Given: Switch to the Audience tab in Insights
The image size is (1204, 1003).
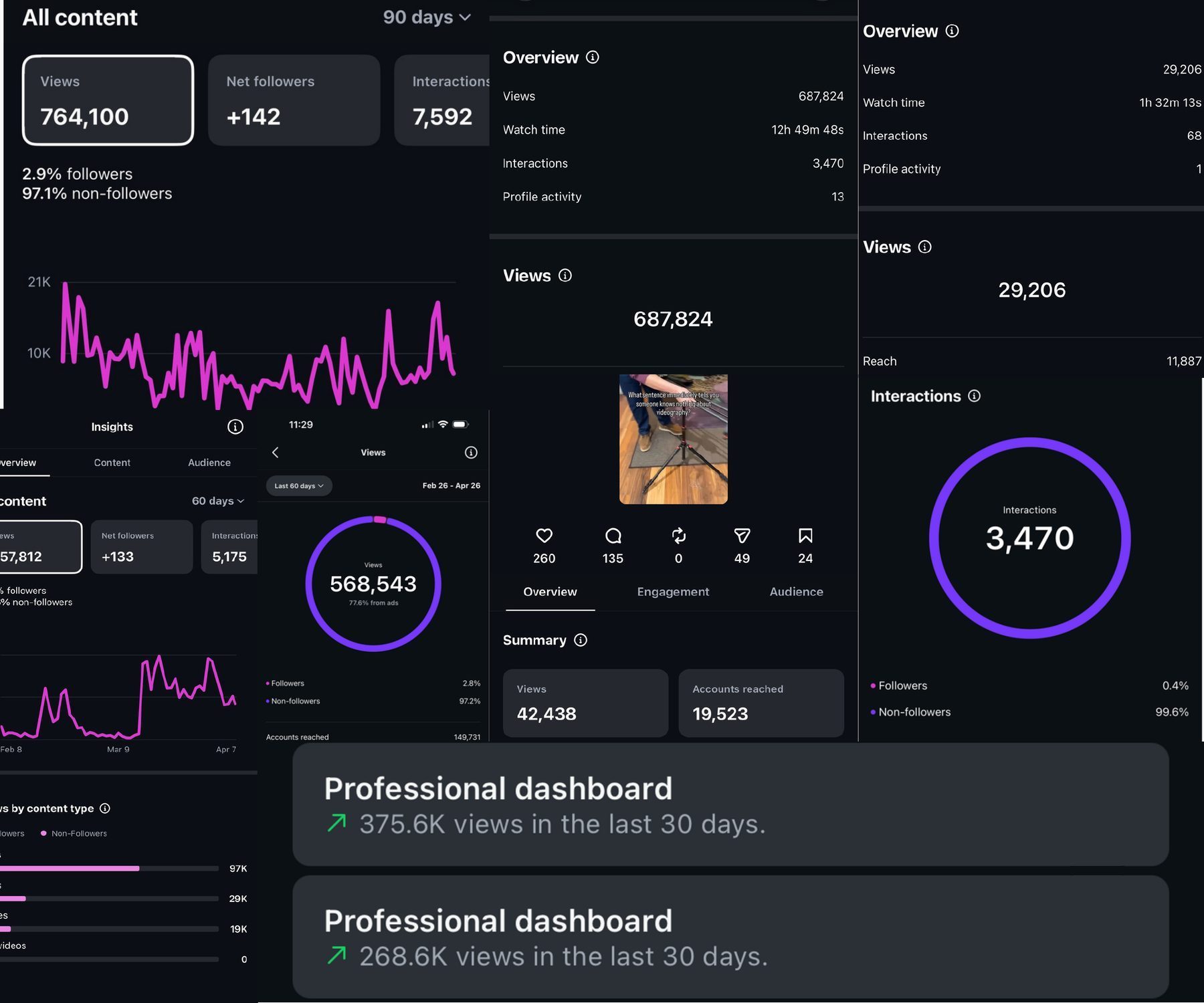Looking at the screenshot, I should 209,463.
